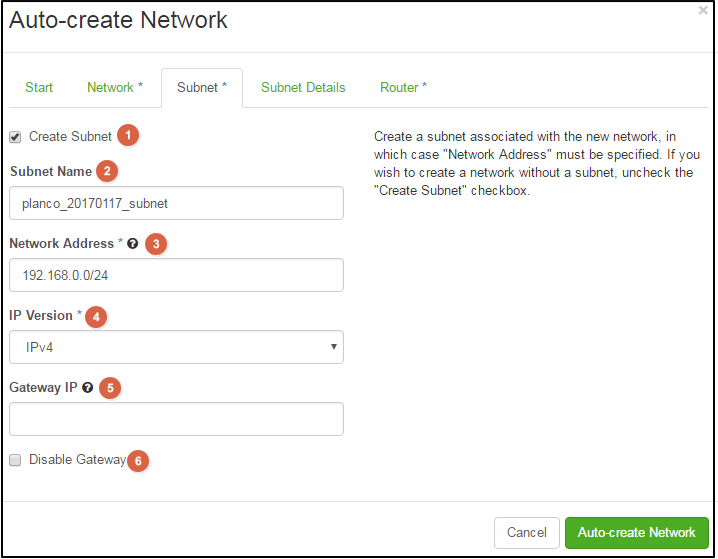The width and height of the screenshot is (718, 559).
Task: Click the empty Gateway IP field
Action: [176, 419]
